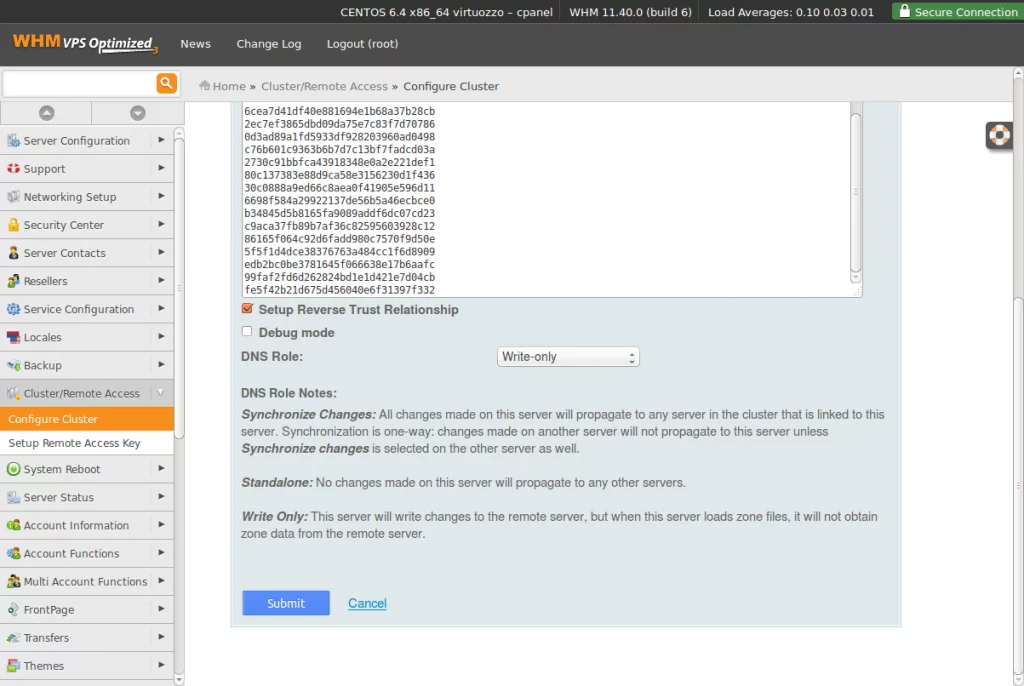Image resolution: width=1024 pixels, height=686 pixels.
Task: Uncheck Setup Reverse Trust Relationship checkbox
Action: pos(247,308)
